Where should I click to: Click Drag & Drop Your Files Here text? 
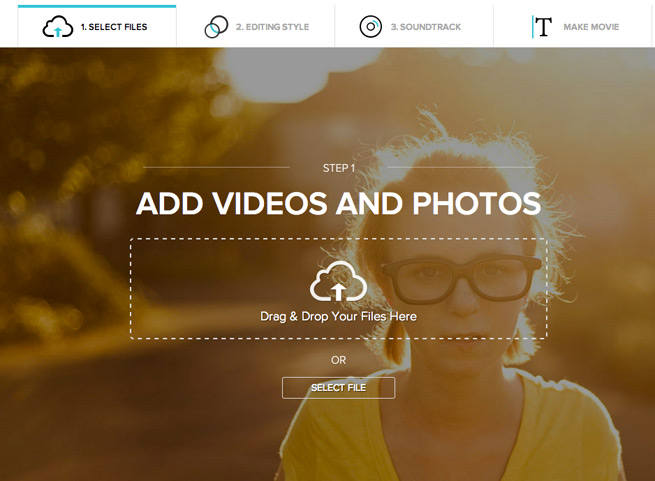click(338, 316)
